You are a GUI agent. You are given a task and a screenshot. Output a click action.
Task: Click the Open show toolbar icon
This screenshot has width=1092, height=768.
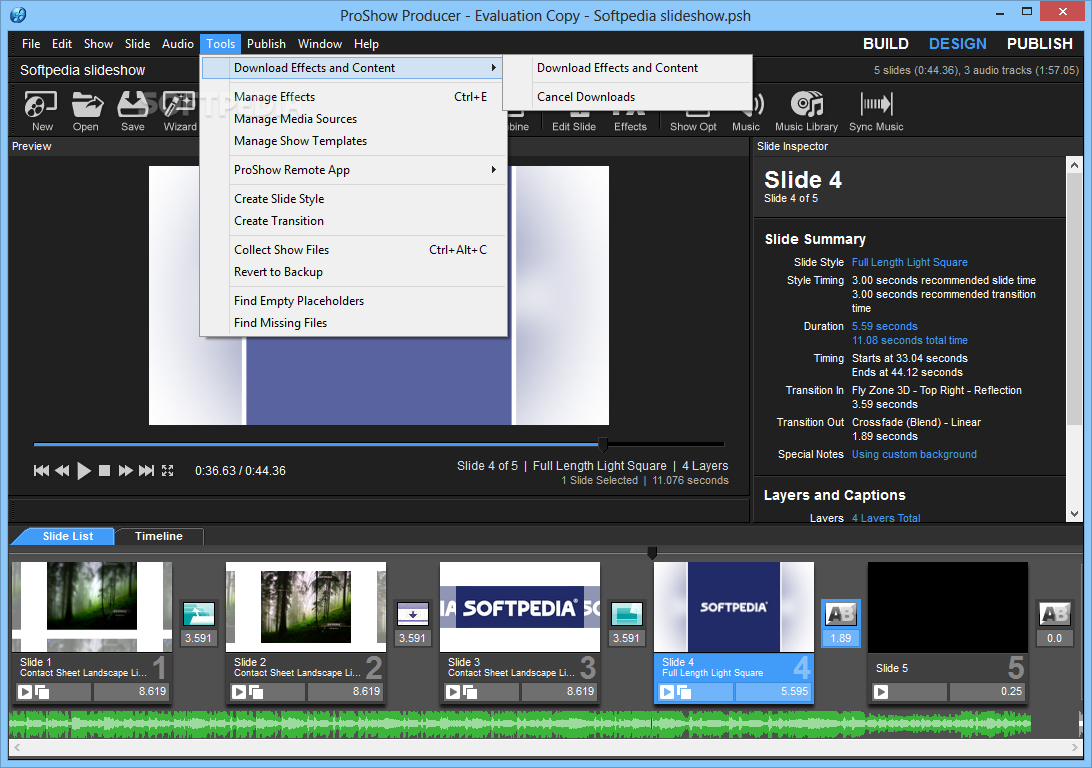pos(86,111)
